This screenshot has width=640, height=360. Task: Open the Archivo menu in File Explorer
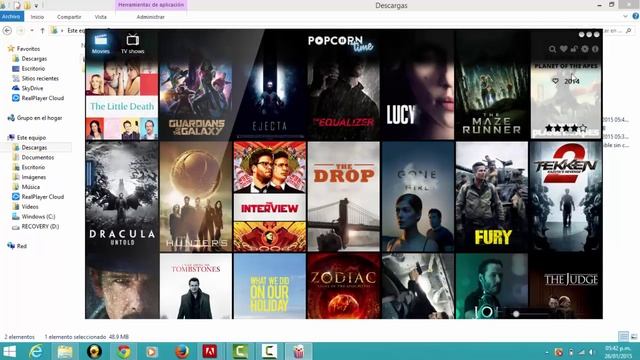[x=11, y=17]
